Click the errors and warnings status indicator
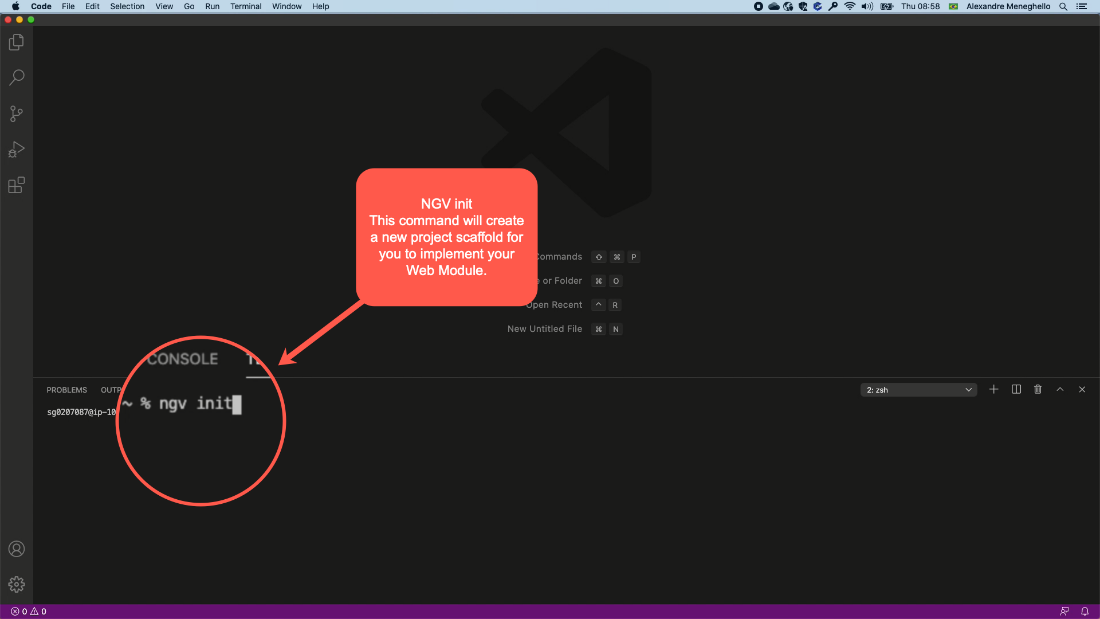This screenshot has width=1100, height=619. tap(29, 611)
